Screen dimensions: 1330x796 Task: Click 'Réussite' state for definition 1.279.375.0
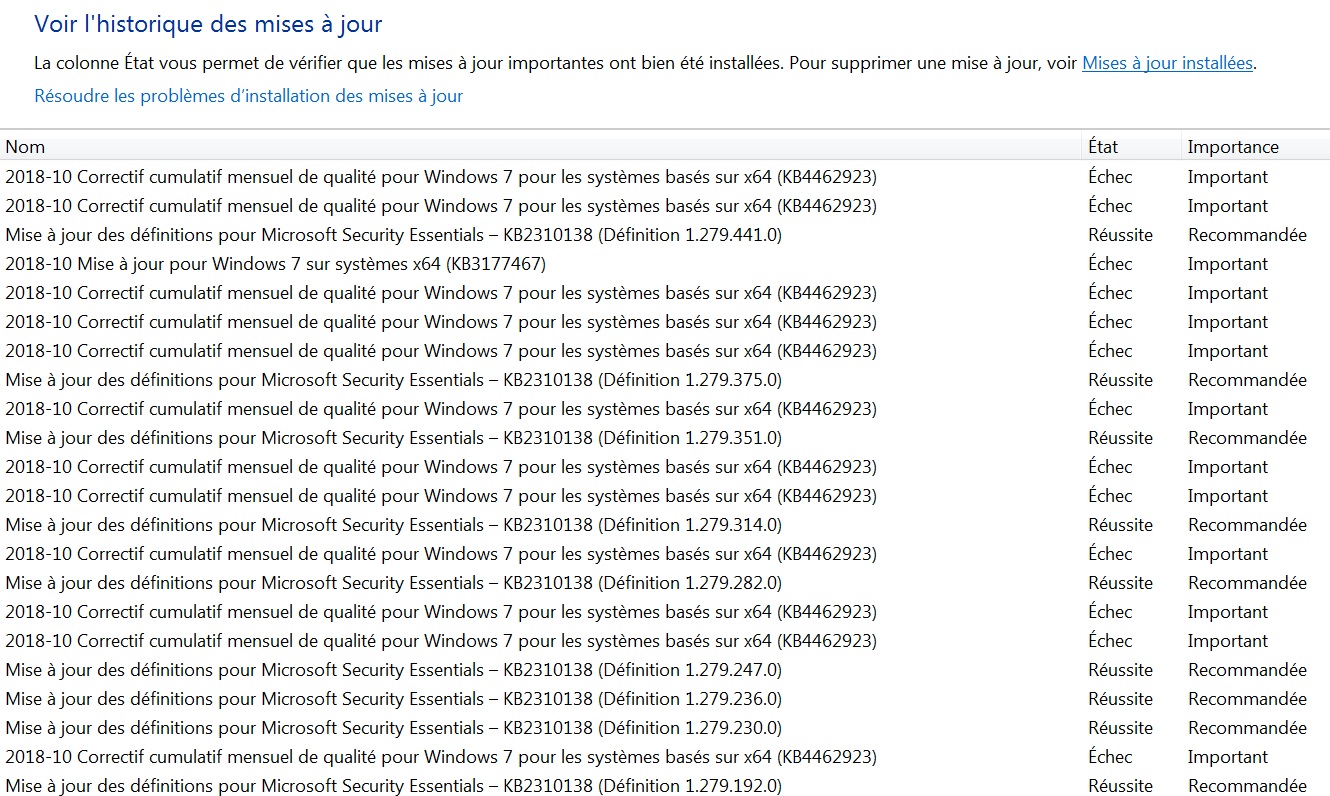[x=1120, y=380]
